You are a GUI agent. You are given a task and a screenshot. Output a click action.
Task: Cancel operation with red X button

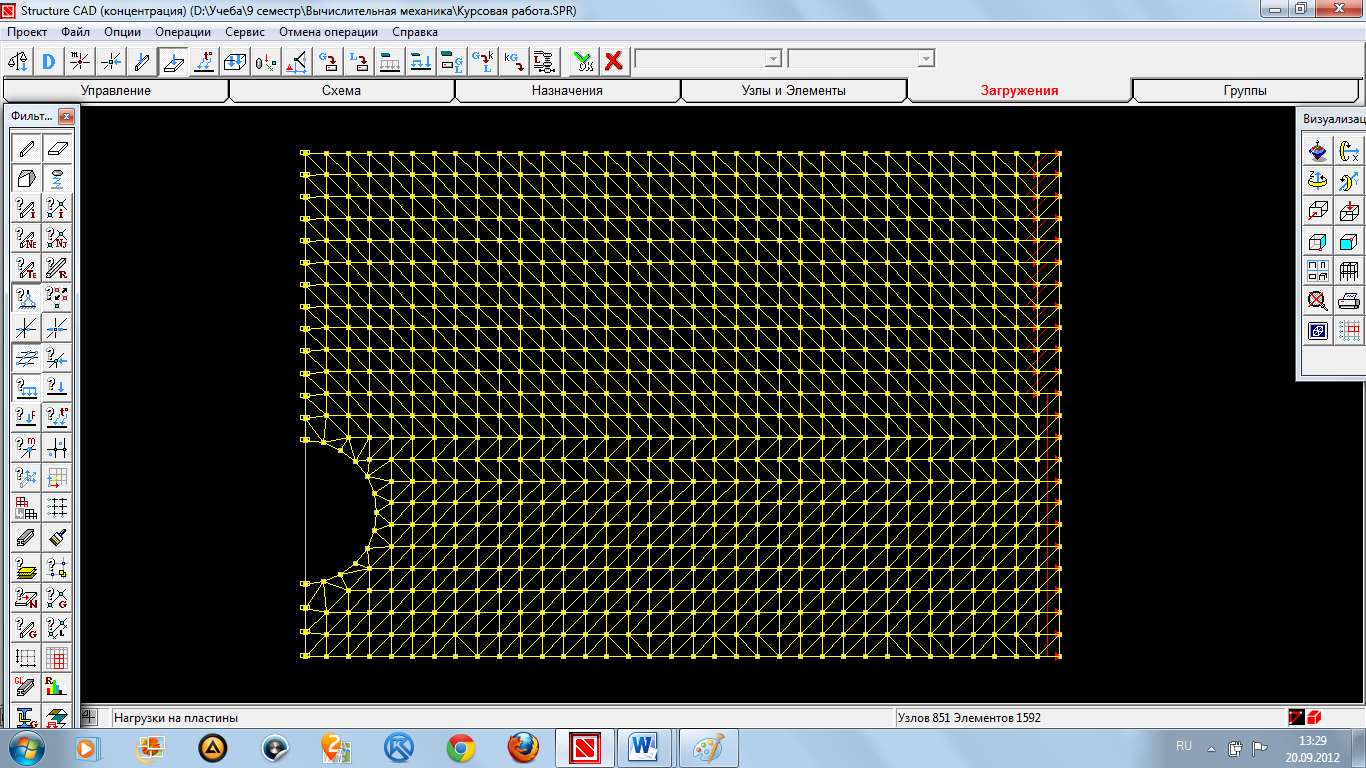click(614, 61)
